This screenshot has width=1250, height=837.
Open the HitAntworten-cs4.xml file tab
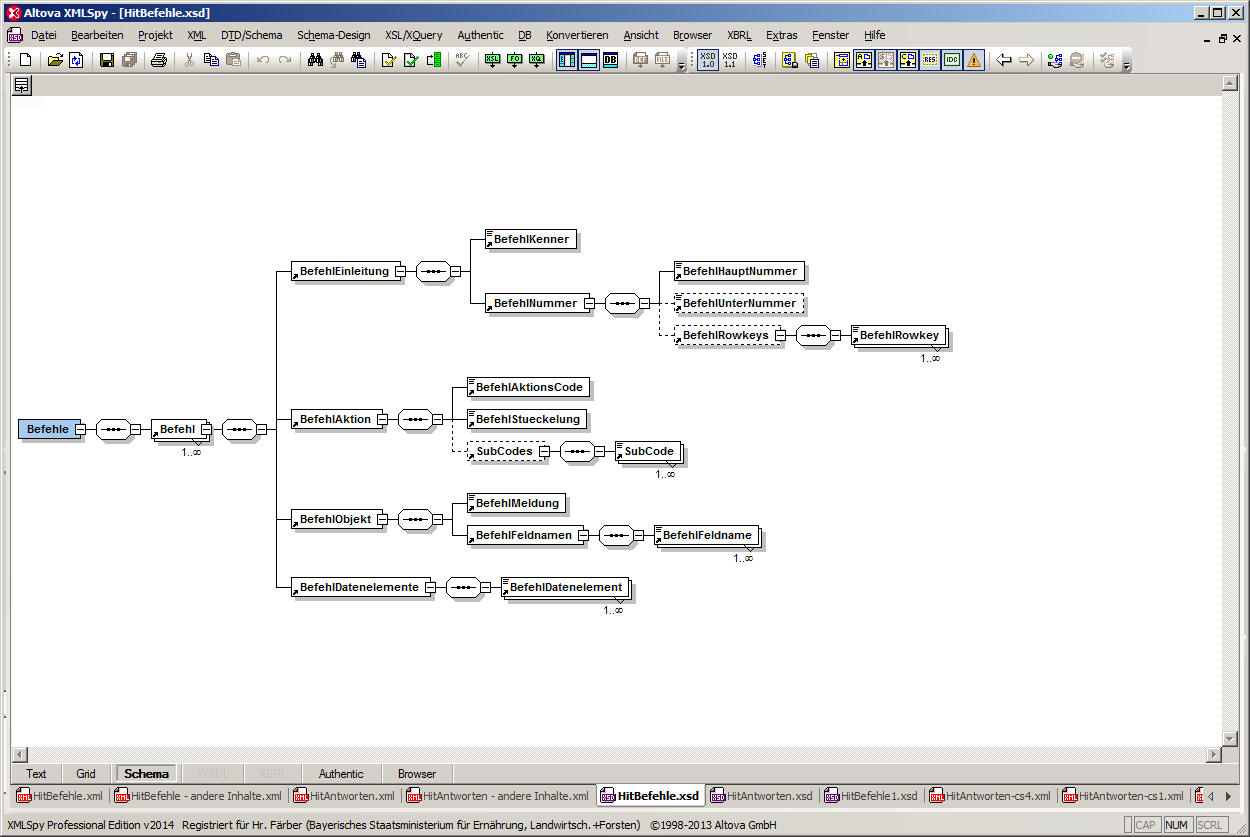point(991,796)
